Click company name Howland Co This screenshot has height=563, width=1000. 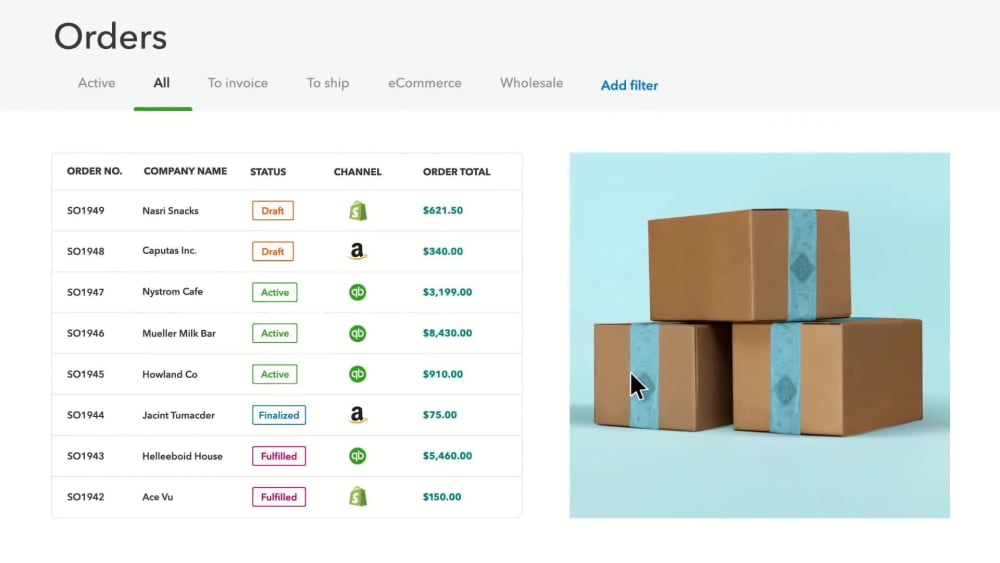pyautogui.click(x=170, y=374)
